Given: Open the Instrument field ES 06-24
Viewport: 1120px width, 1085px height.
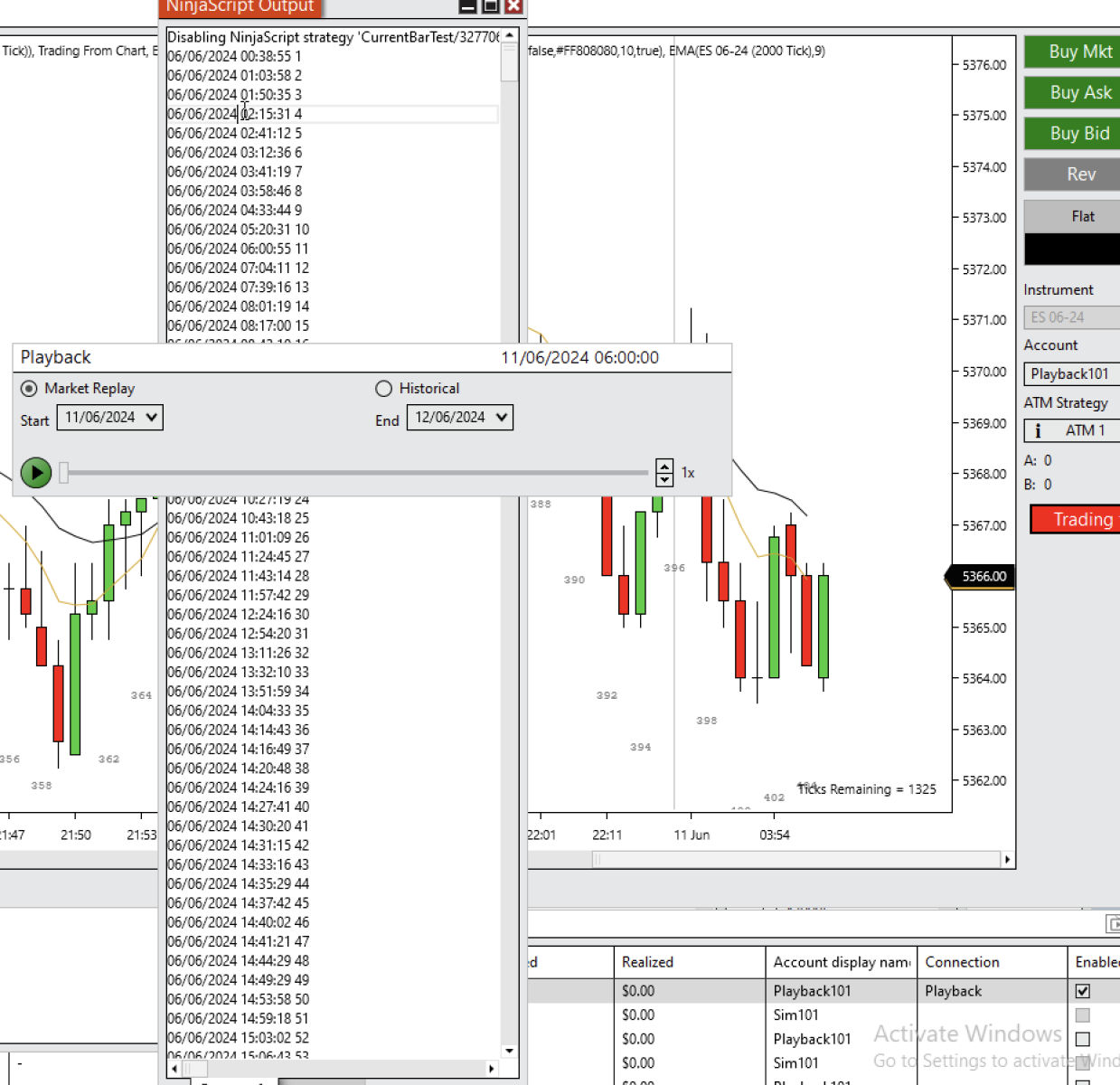Looking at the screenshot, I should click(x=1072, y=317).
